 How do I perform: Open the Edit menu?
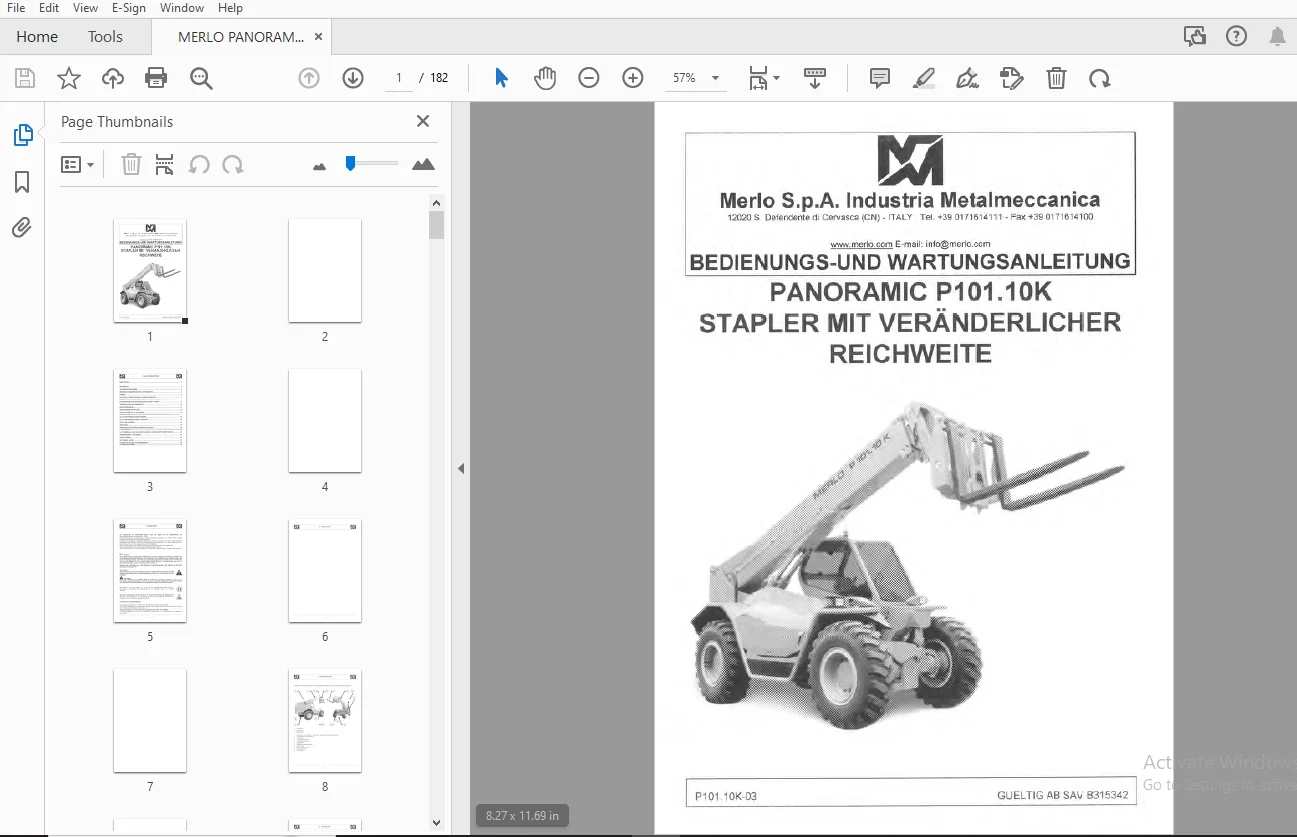(49, 8)
